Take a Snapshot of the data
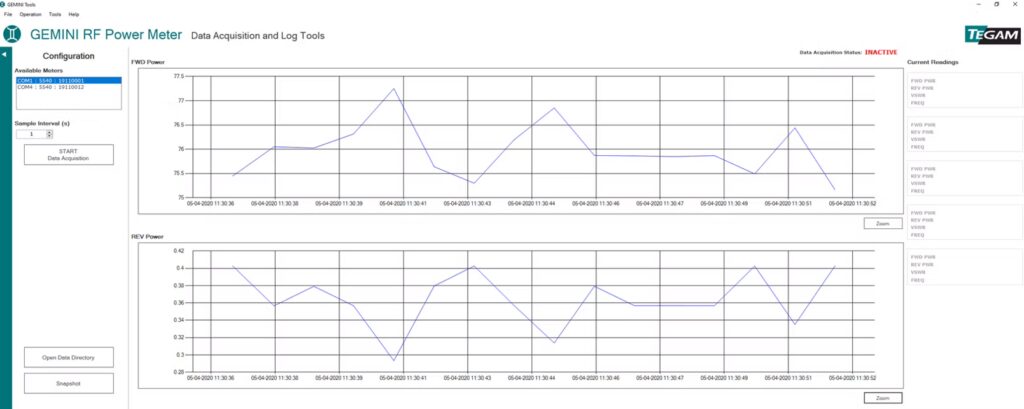 pos(69,383)
